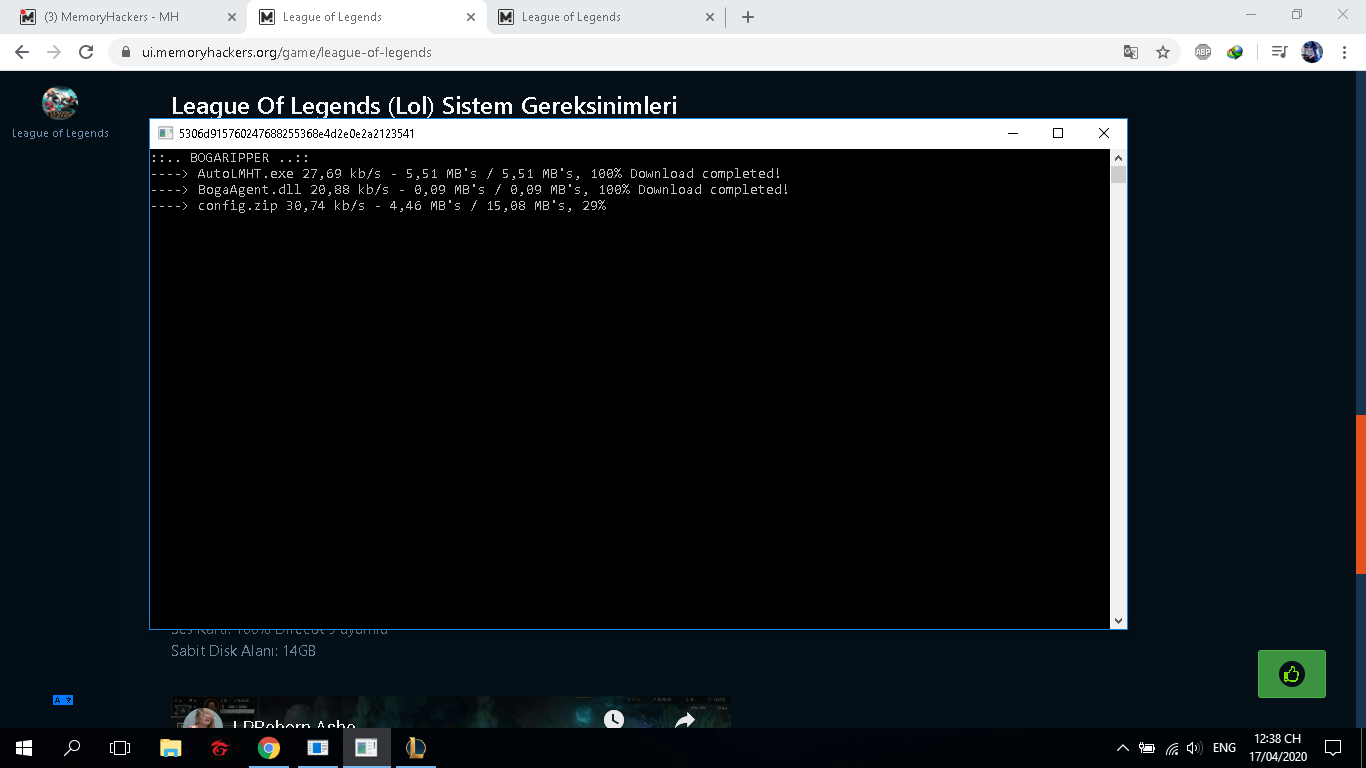
Task: Click the video watch later clock icon
Action: (614, 720)
